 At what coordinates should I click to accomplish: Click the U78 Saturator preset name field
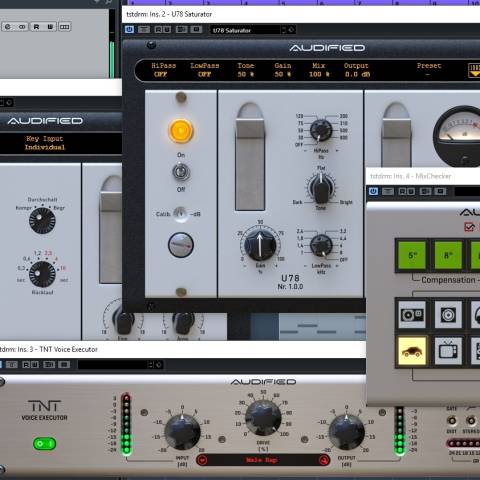(245, 30)
